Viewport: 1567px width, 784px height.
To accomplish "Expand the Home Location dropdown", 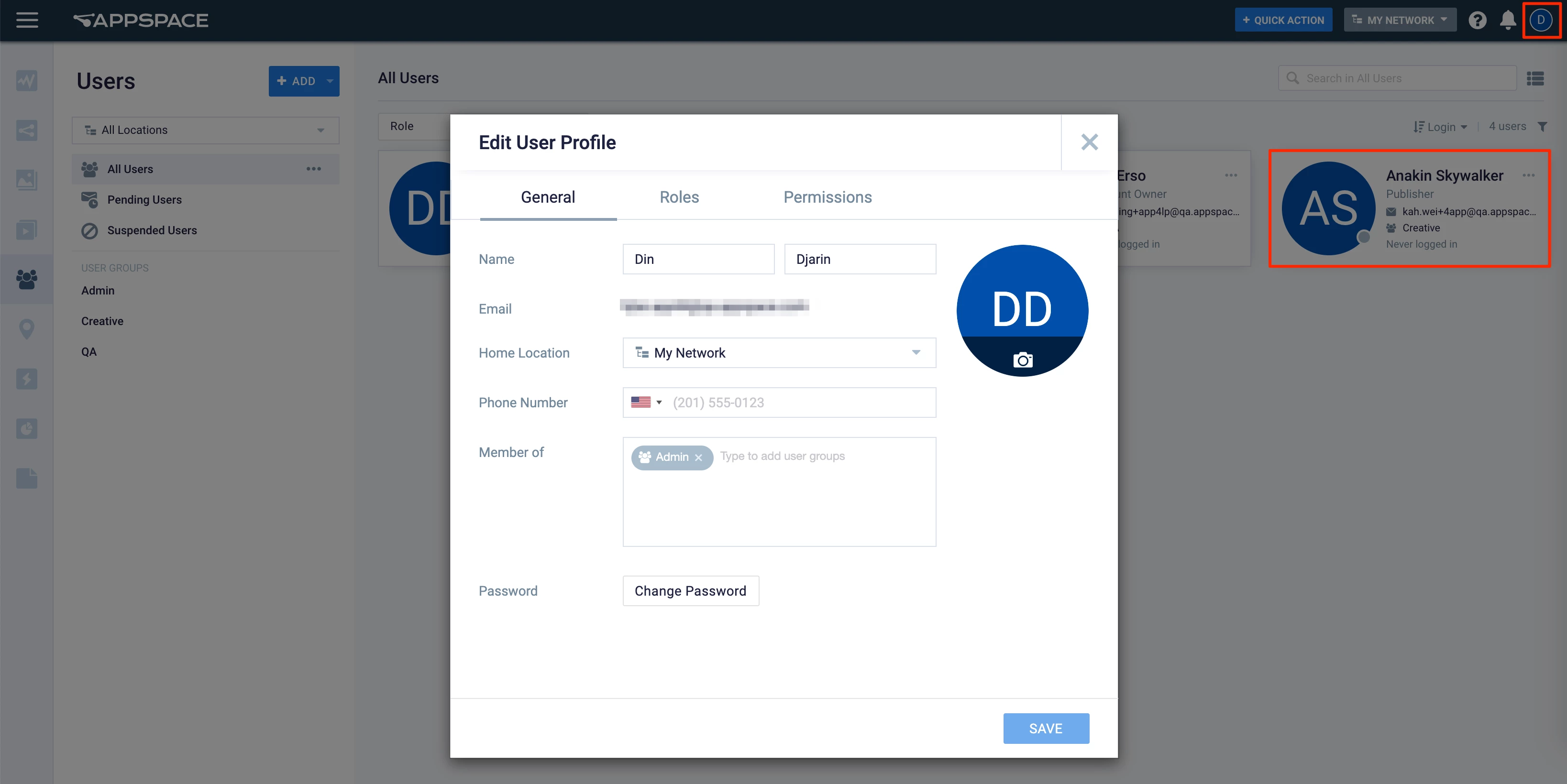I will click(779, 353).
